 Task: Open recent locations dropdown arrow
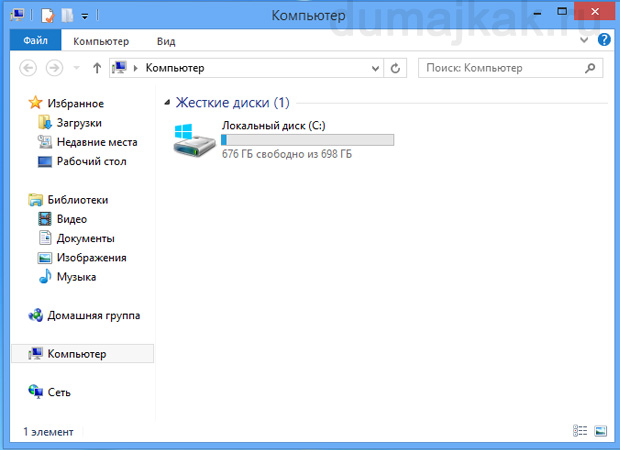point(77,68)
